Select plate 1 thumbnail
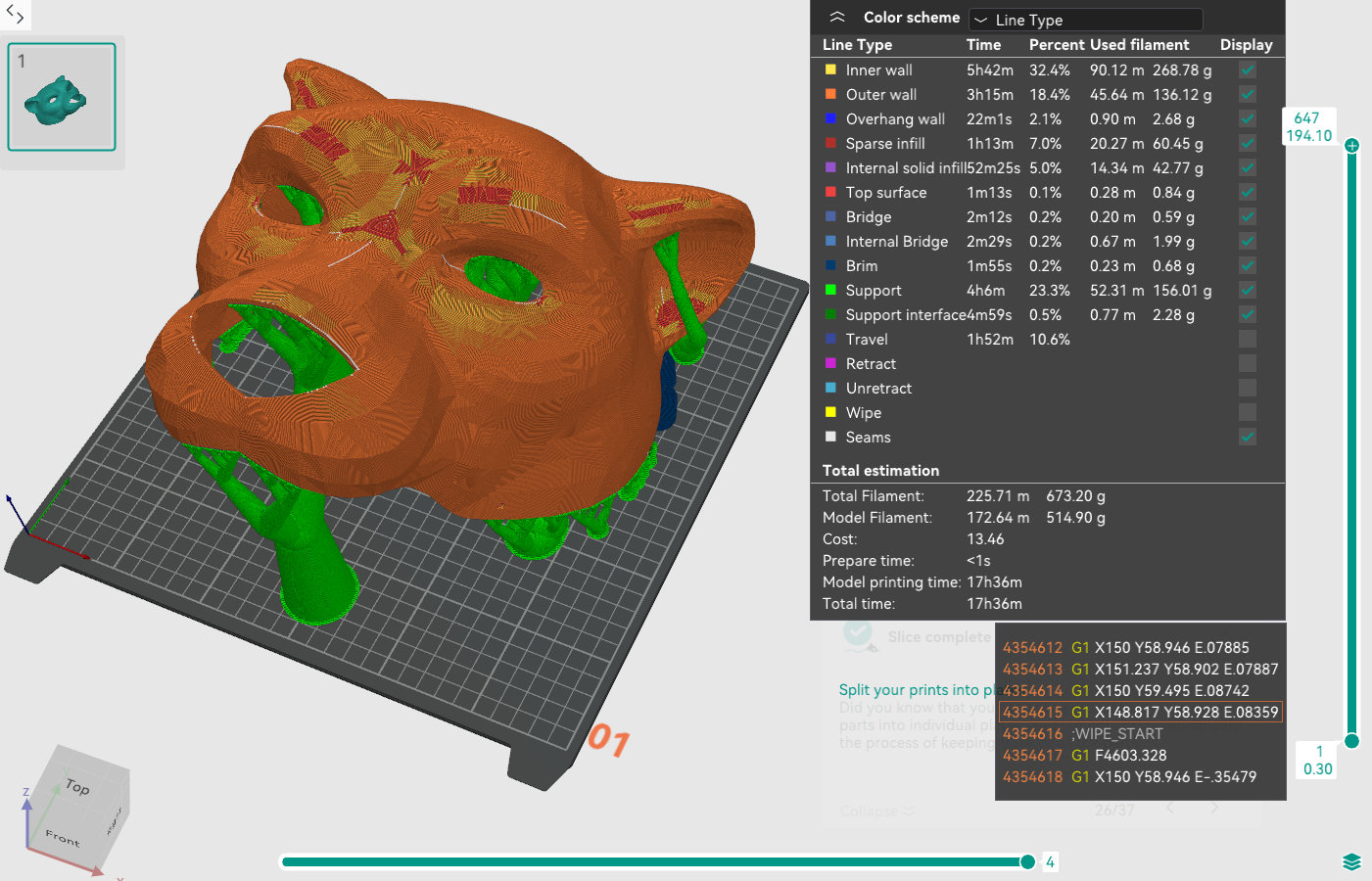Image resolution: width=1372 pixels, height=881 pixels. click(x=62, y=97)
